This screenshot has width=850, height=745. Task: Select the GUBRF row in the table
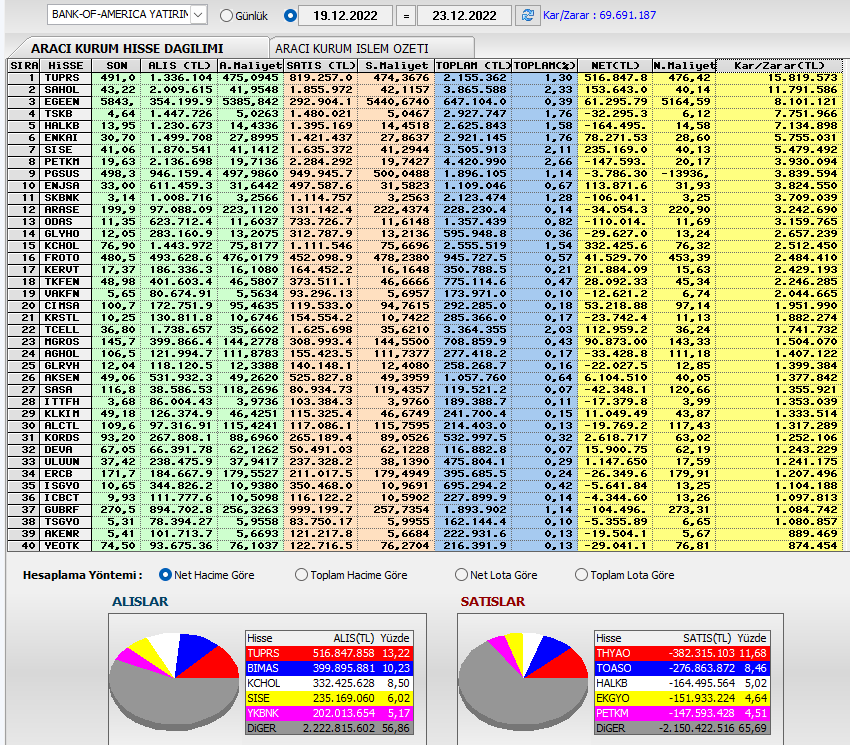point(425,510)
